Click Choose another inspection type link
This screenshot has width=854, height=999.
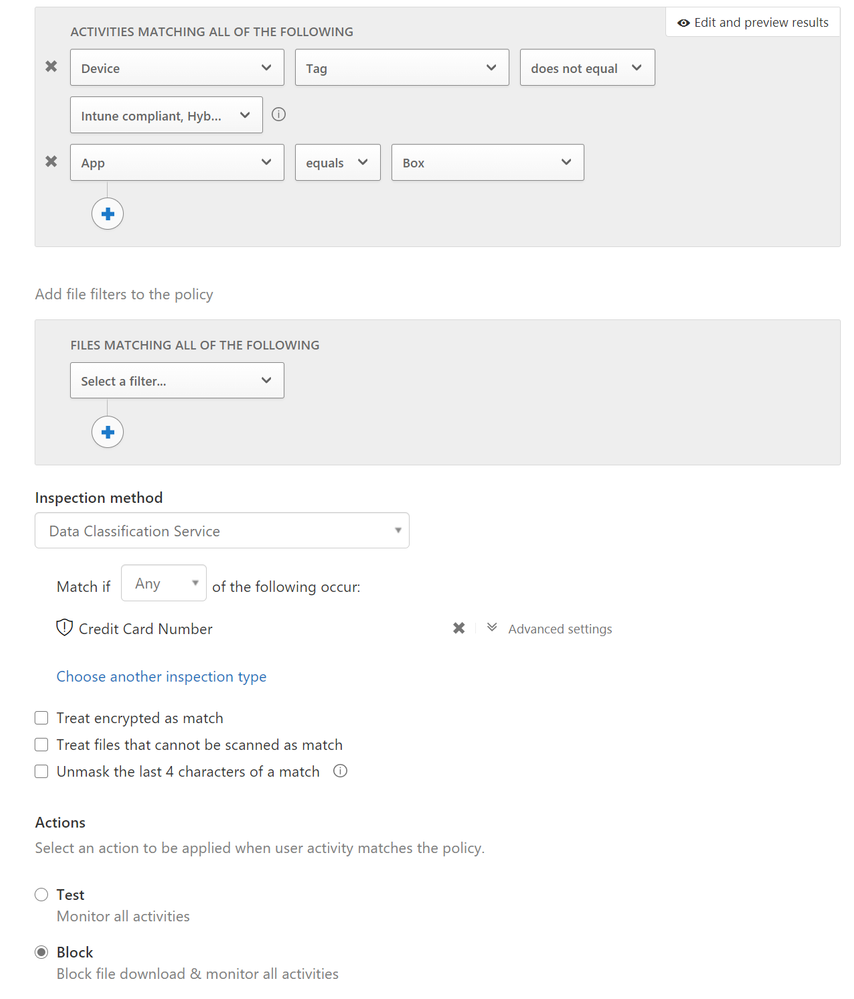[x=161, y=677]
